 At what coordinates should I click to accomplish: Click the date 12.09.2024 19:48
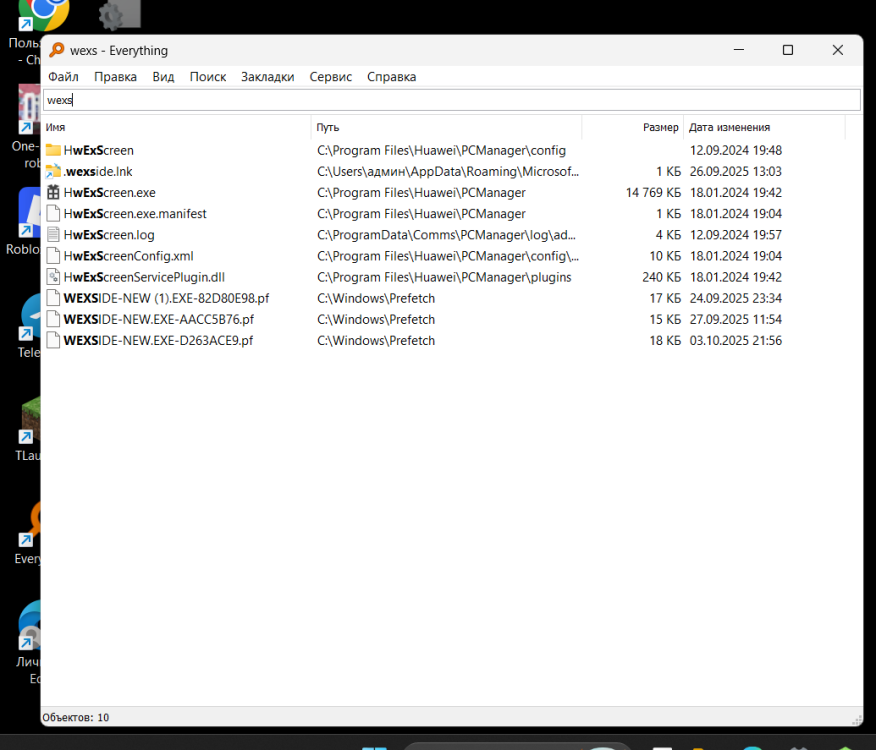tap(736, 150)
